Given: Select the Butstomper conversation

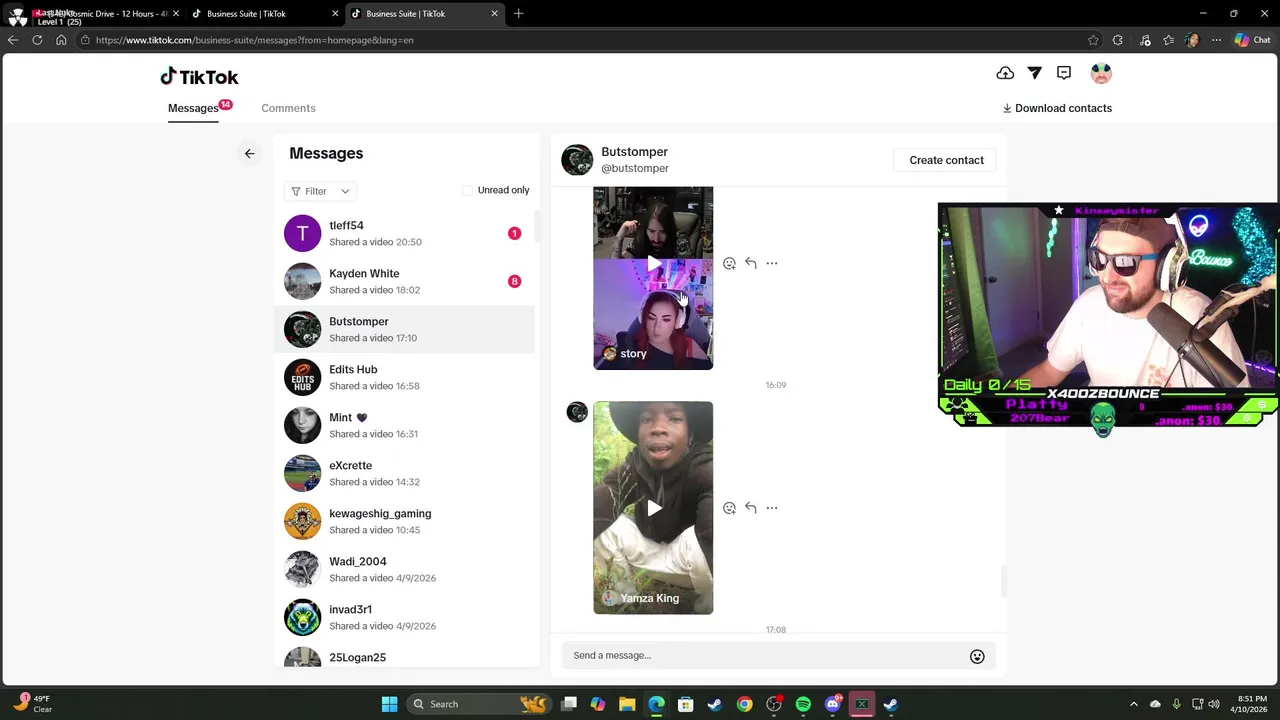Looking at the screenshot, I should [404, 329].
